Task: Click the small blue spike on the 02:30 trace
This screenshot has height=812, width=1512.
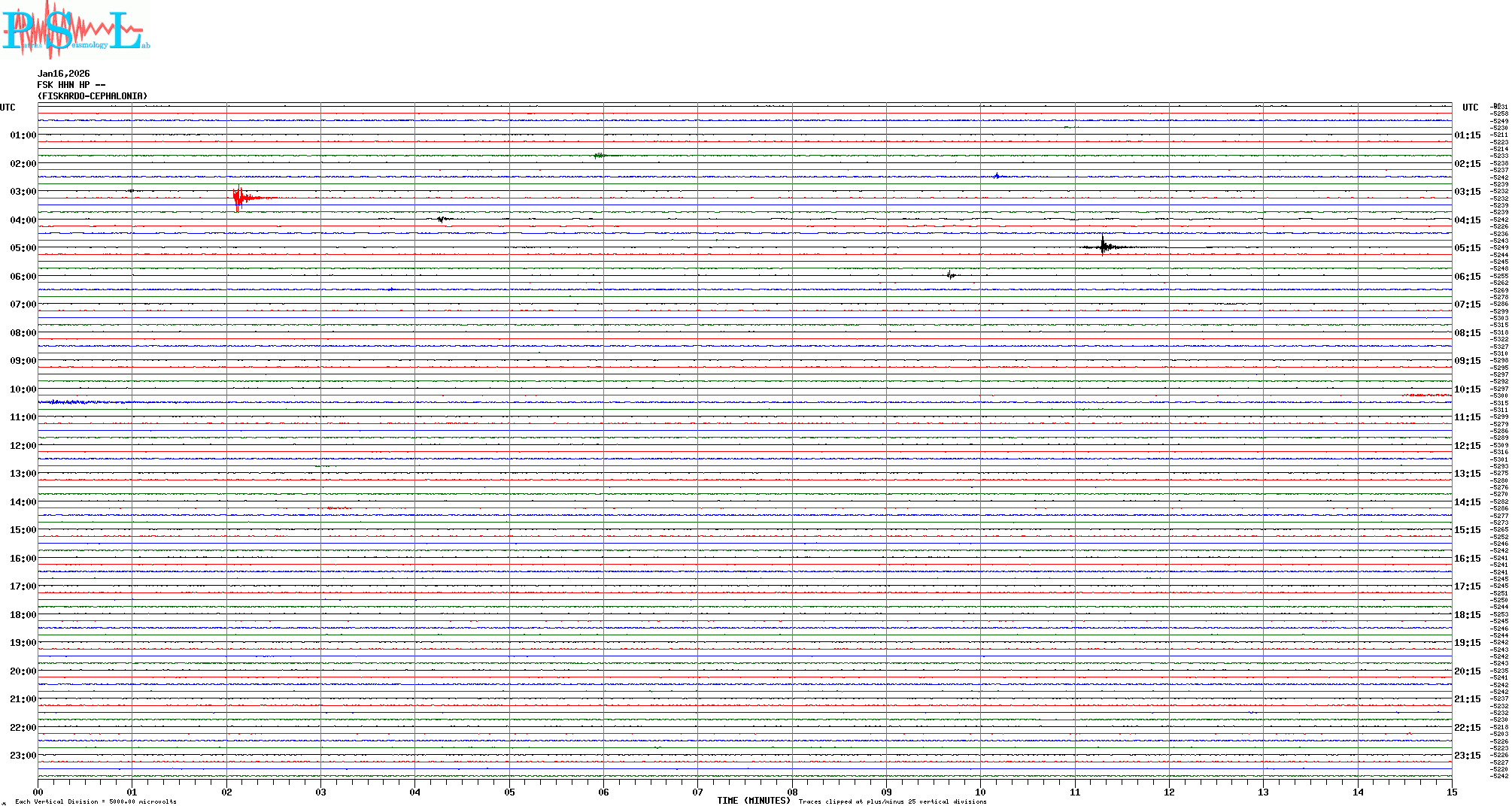Action: point(997,176)
